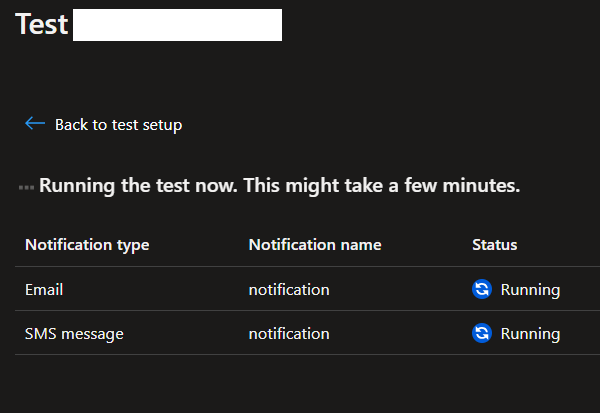
Task: Click the sync icon in Email row
Action: [x=482, y=290]
